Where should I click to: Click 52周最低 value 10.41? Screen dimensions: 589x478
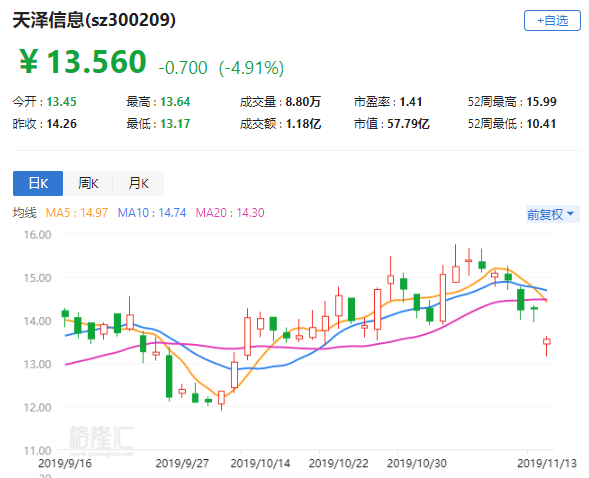[541, 124]
